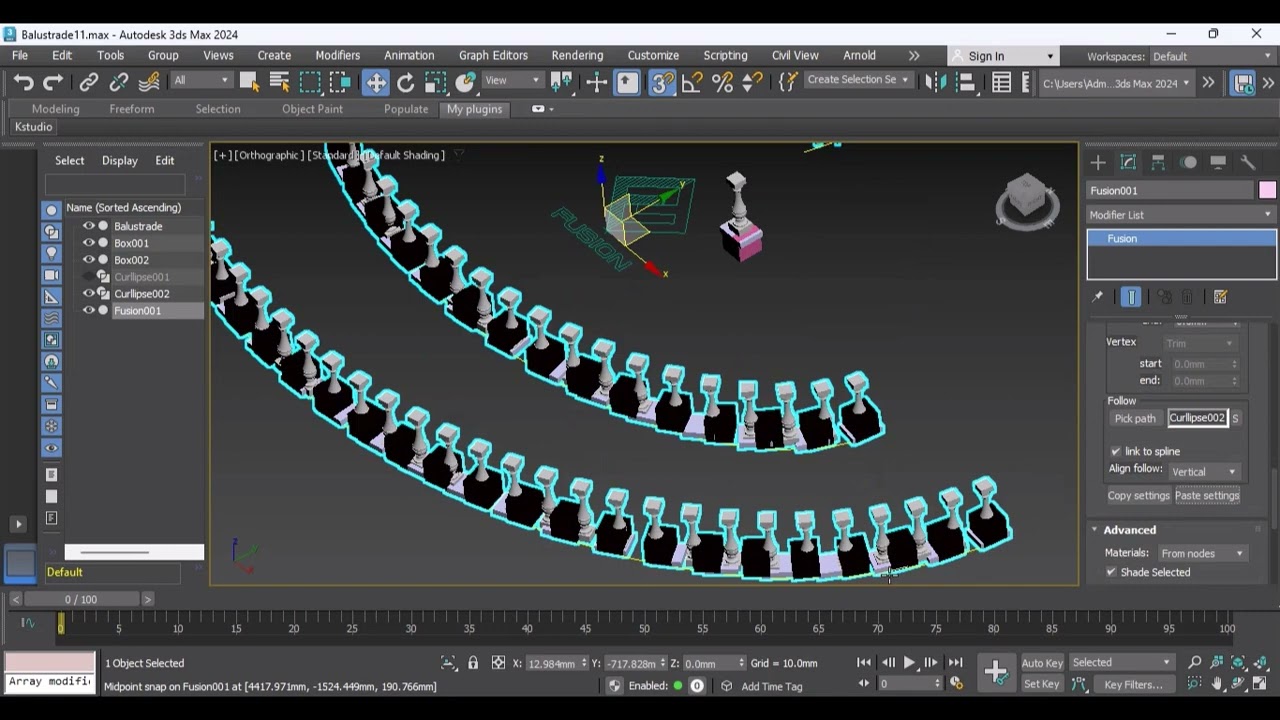Open the Graph Editors menu
The width and height of the screenshot is (1280, 720).
(x=493, y=55)
